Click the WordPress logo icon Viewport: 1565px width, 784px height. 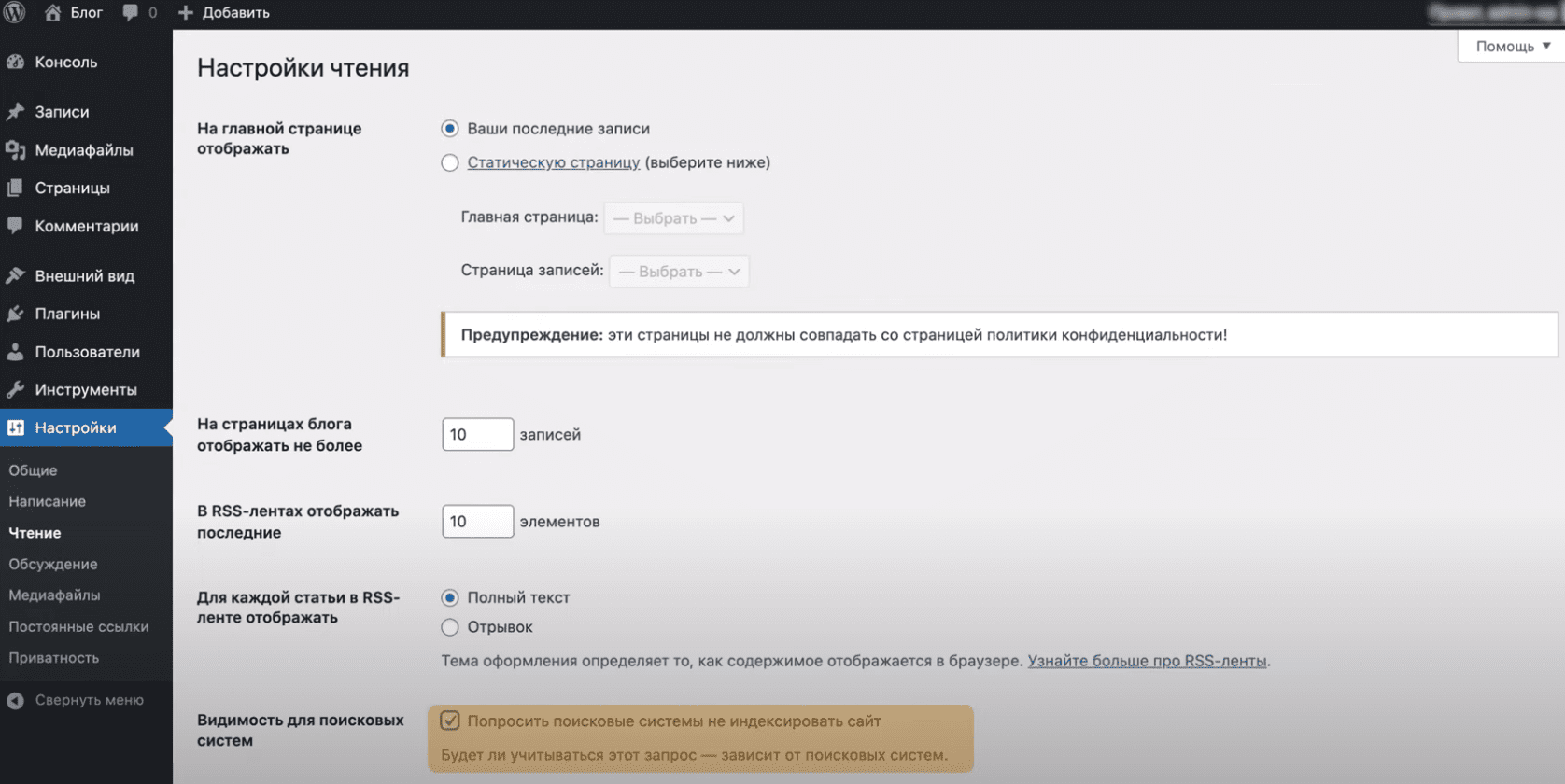[15, 12]
